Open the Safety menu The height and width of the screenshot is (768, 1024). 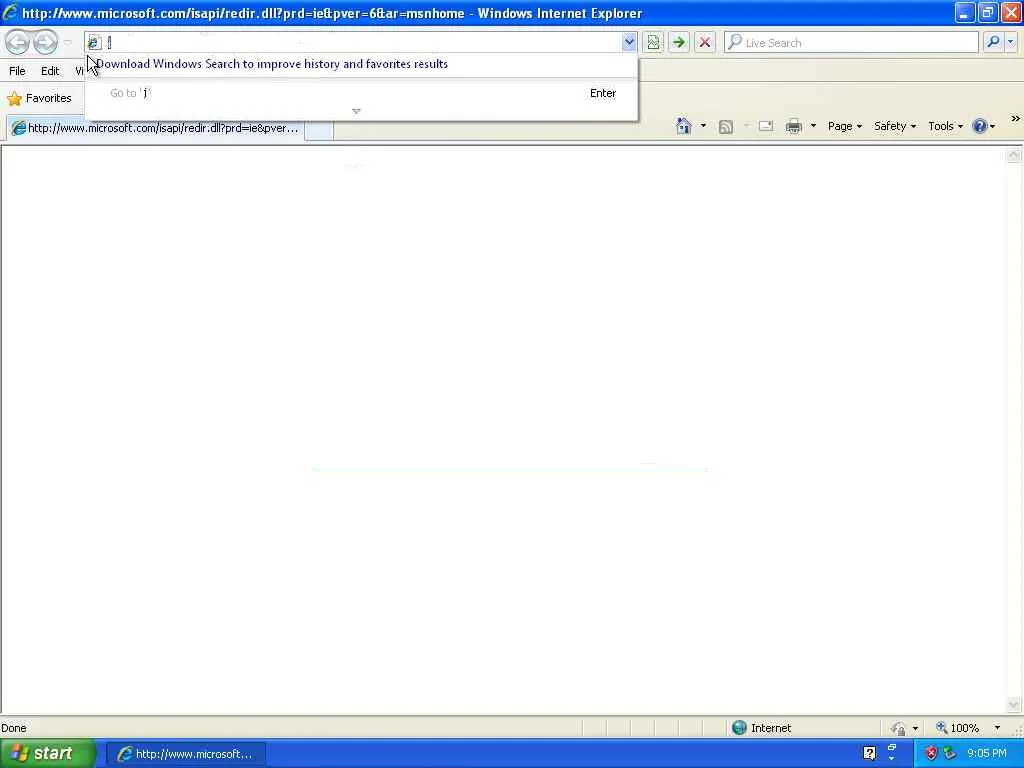[x=895, y=126]
